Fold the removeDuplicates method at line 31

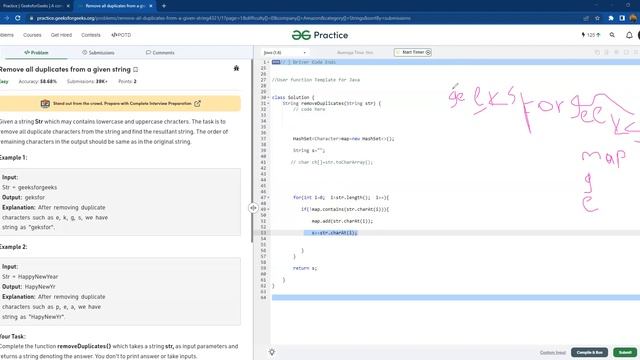pyautogui.click(x=268, y=103)
